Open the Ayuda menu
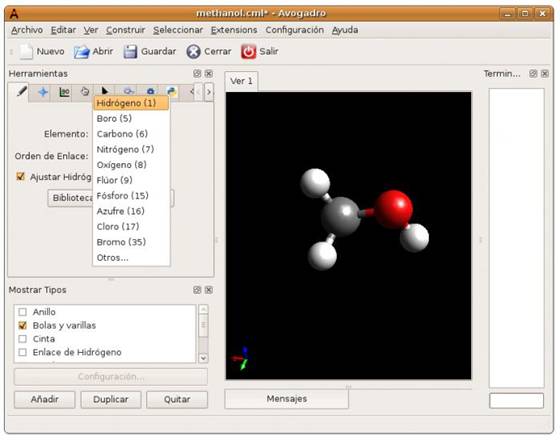 coord(345,30)
